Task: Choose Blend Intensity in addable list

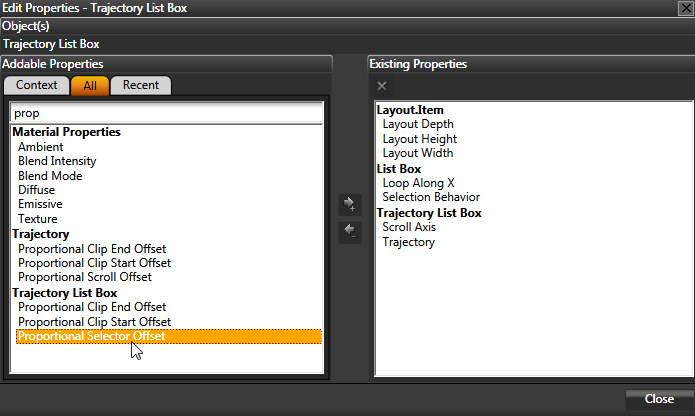Action: point(57,161)
